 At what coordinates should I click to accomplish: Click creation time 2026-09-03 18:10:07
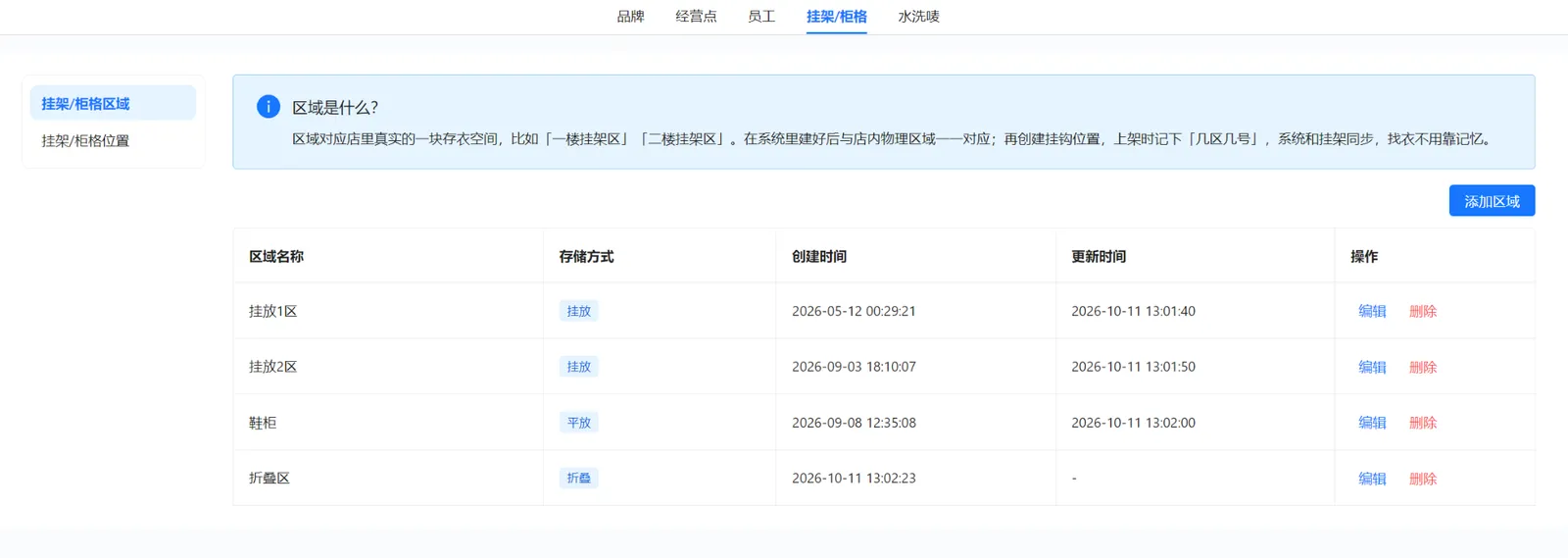tap(854, 367)
